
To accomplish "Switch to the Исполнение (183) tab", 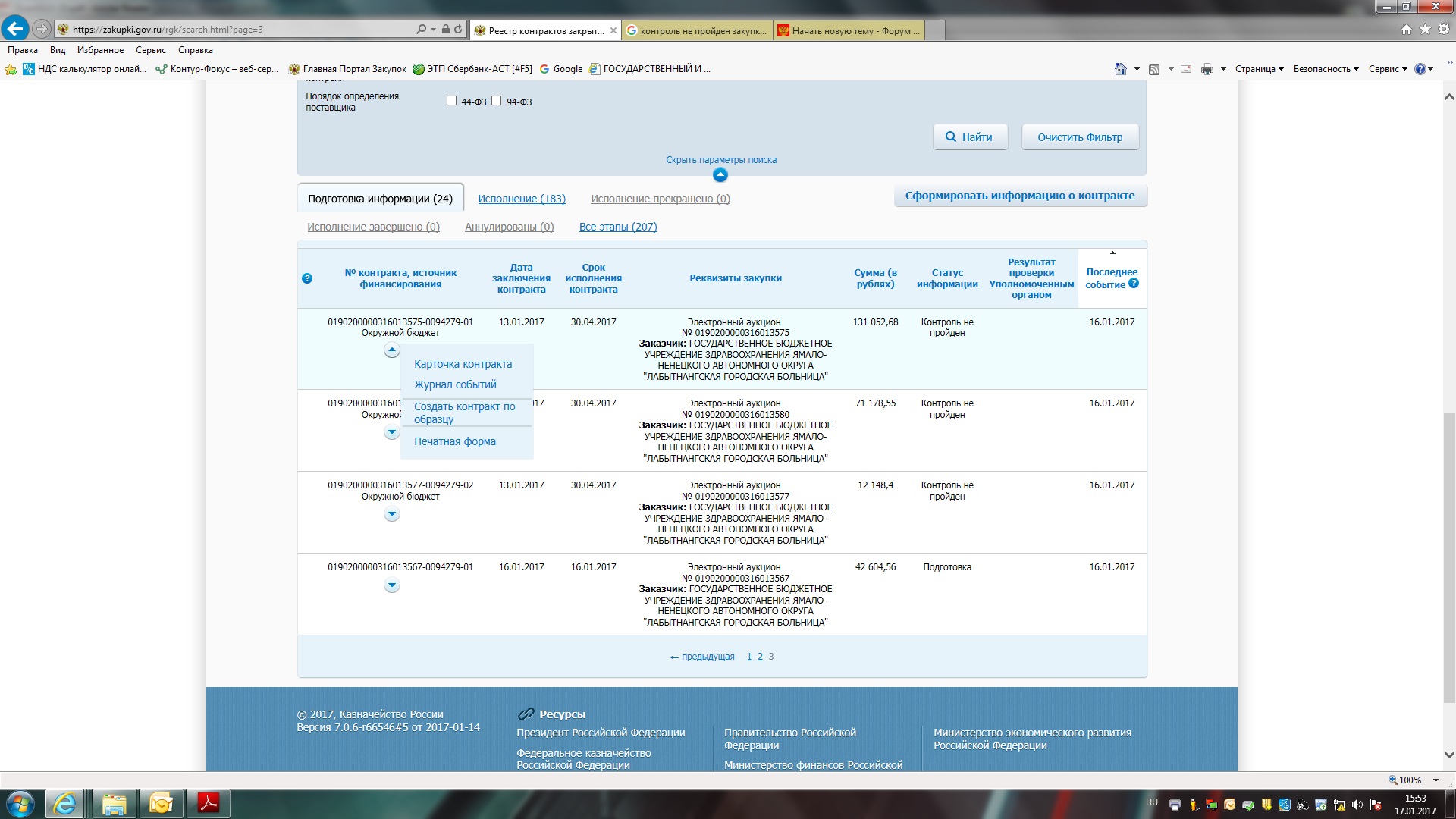I will 522,199.
